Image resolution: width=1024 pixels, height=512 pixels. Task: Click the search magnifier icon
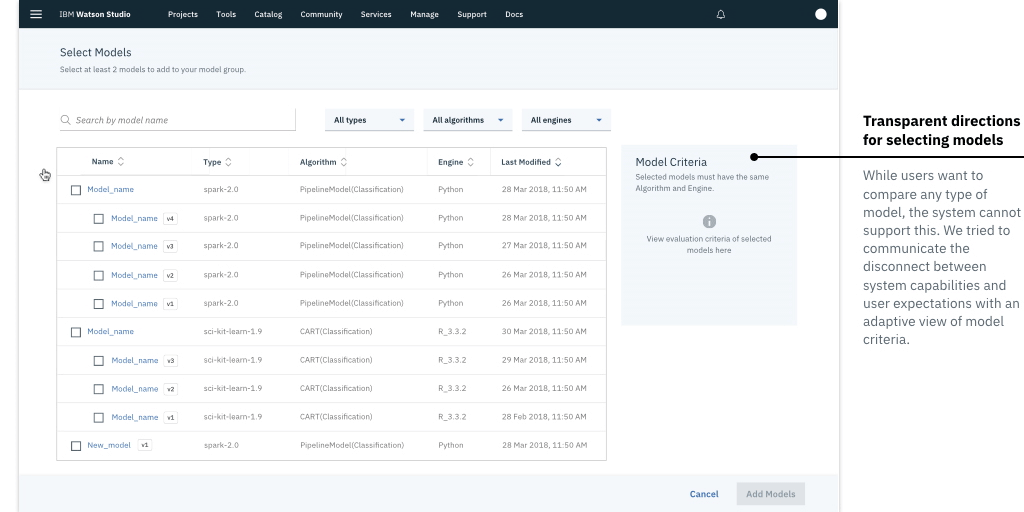[x=65, y=120]
